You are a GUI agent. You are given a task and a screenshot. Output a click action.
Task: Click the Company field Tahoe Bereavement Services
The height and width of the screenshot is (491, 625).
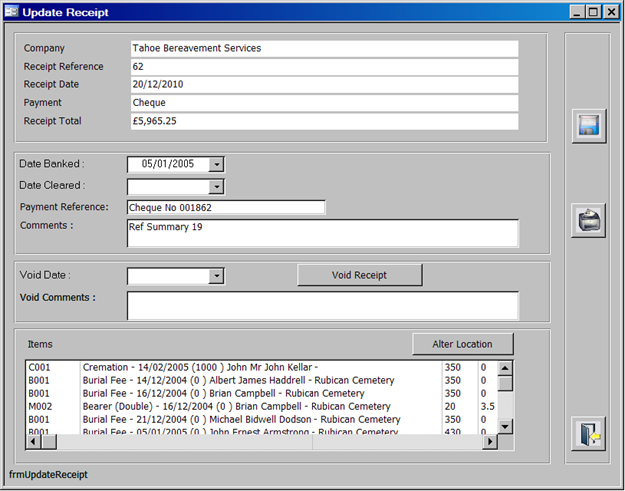pyautogui.click(x=324, y=48)
